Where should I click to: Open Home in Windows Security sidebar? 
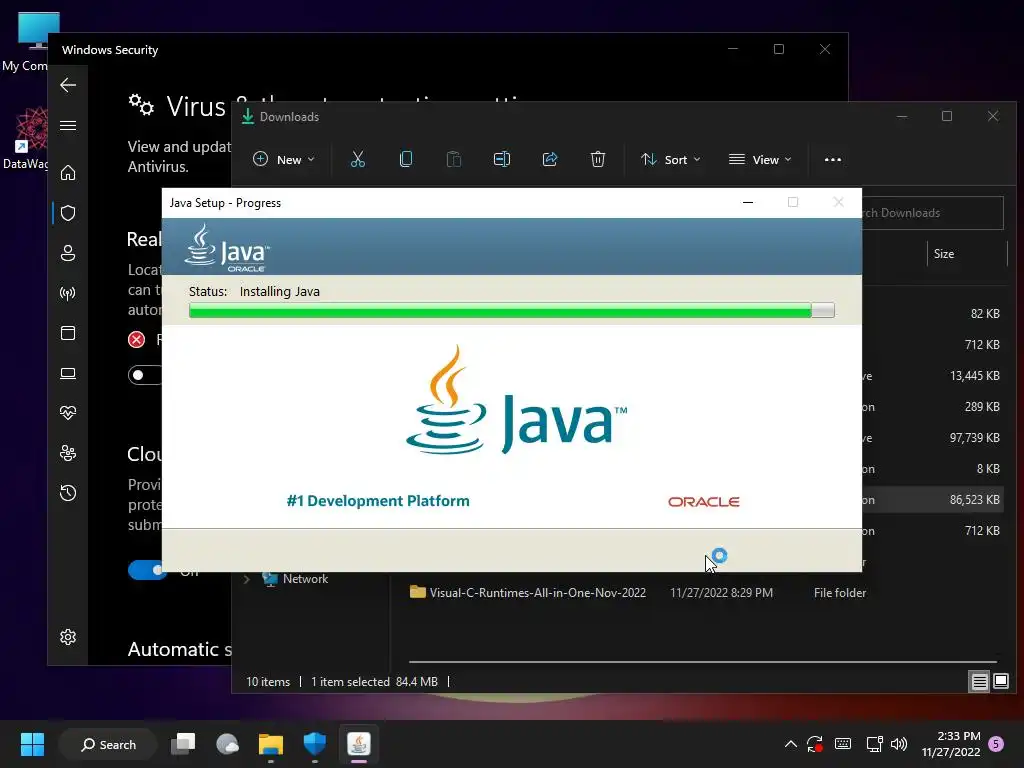[68, 172]
